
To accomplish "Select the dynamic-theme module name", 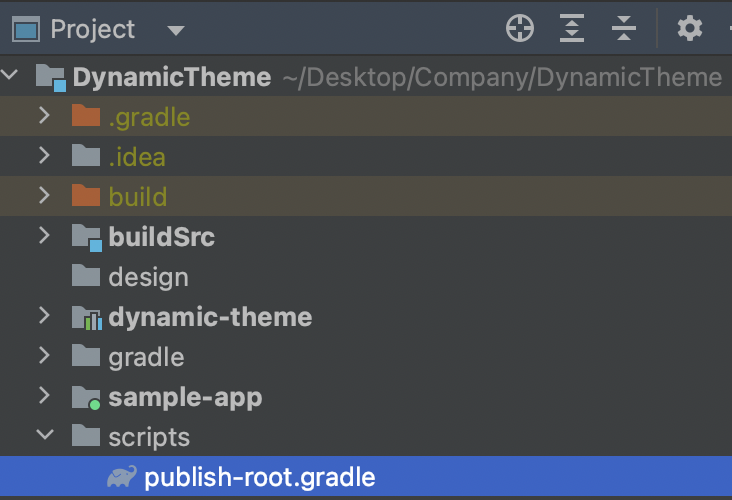I will (210, 317).
